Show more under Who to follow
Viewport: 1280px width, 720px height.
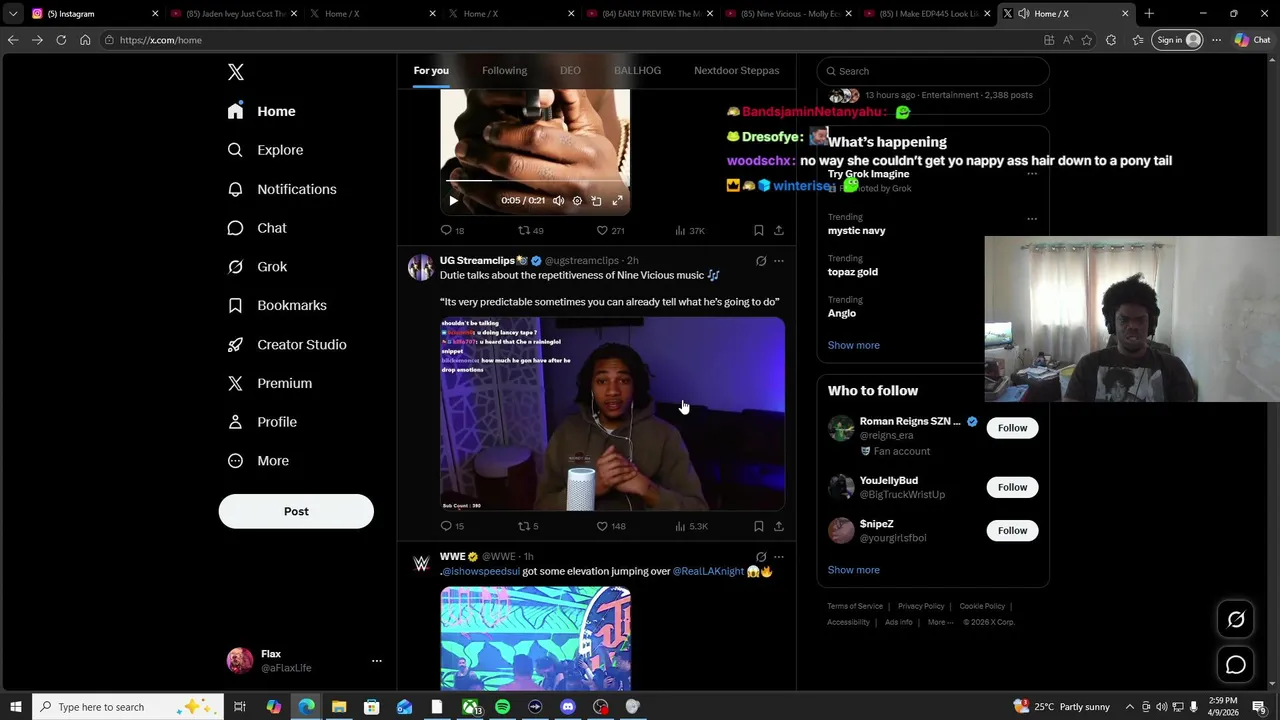[x=853, y=570]
